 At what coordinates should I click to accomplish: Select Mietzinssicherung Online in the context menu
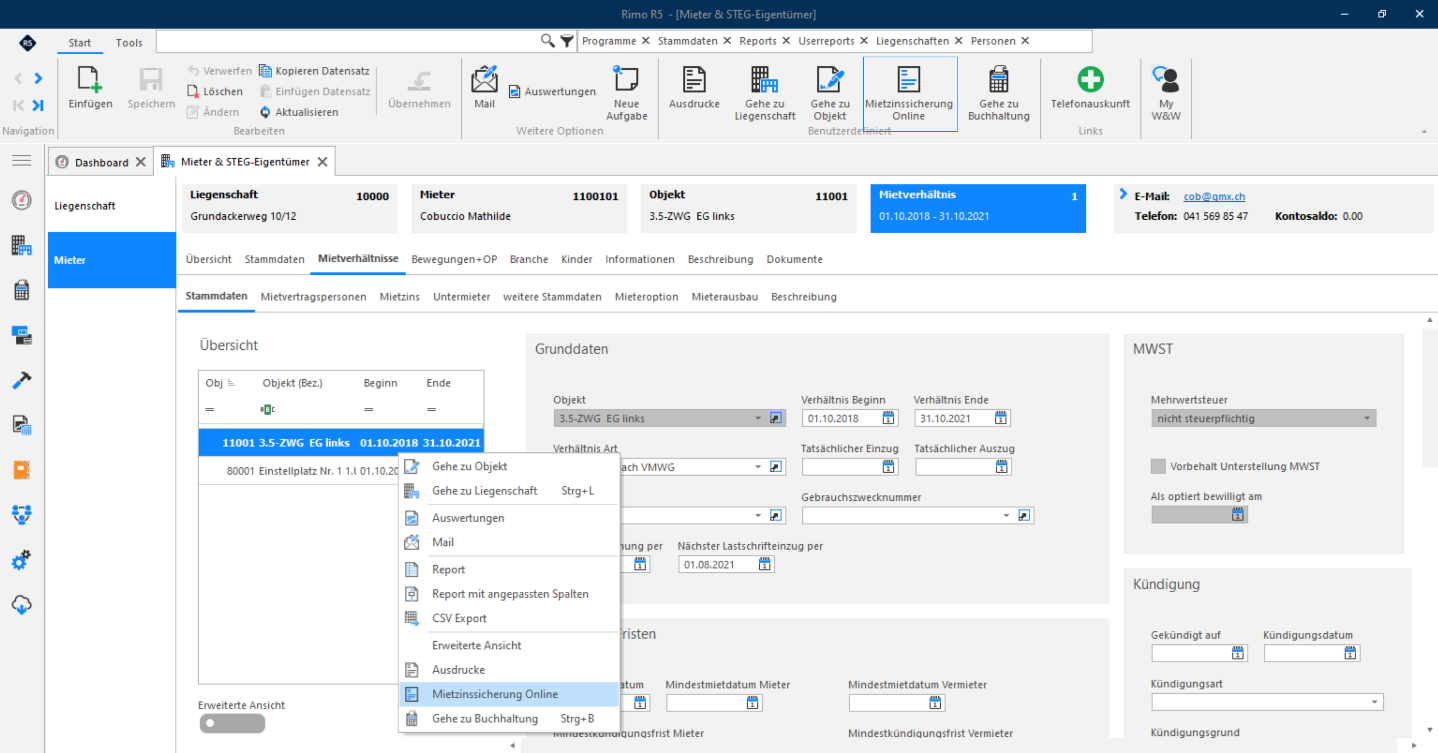click(509, 694)
